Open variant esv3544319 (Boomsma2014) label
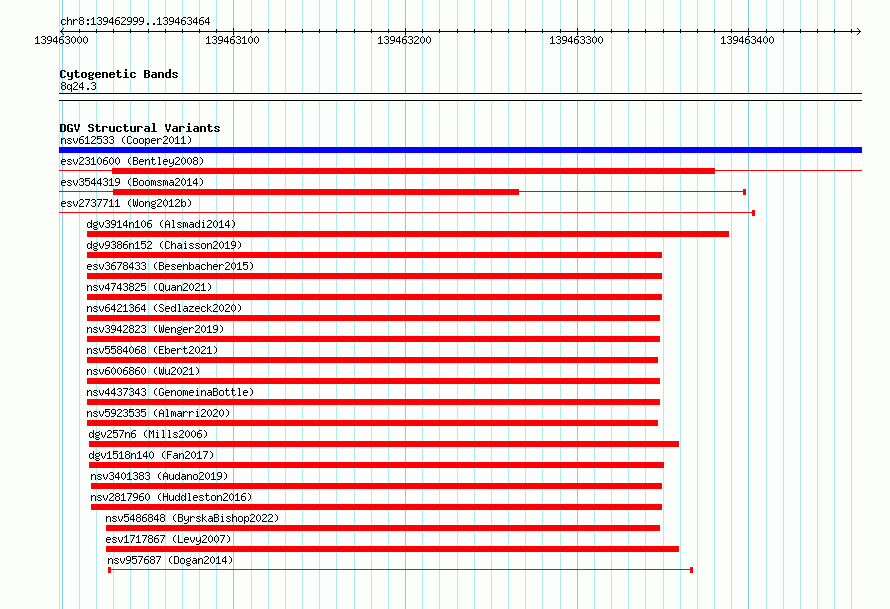The image size is (890, 609). 132,182
